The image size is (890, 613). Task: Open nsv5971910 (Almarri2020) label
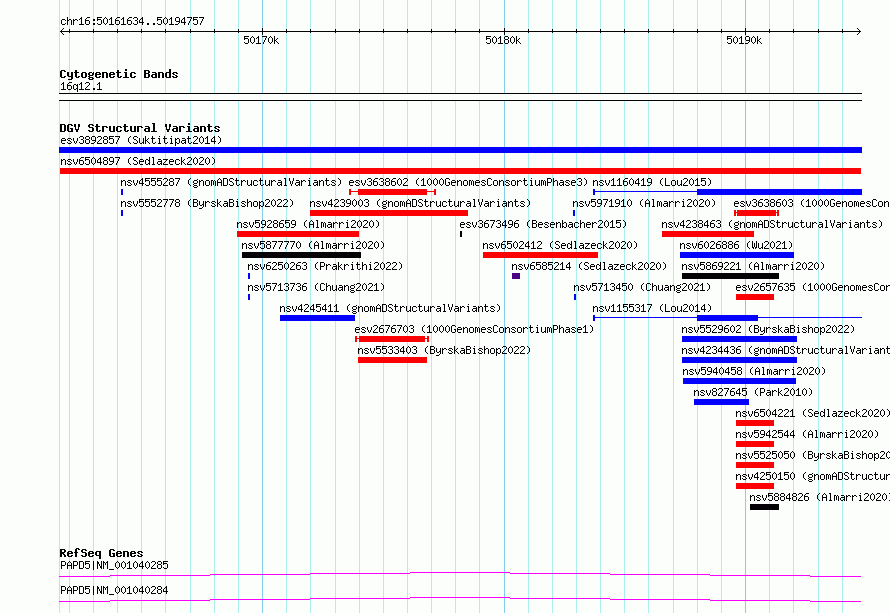(644, 203)
